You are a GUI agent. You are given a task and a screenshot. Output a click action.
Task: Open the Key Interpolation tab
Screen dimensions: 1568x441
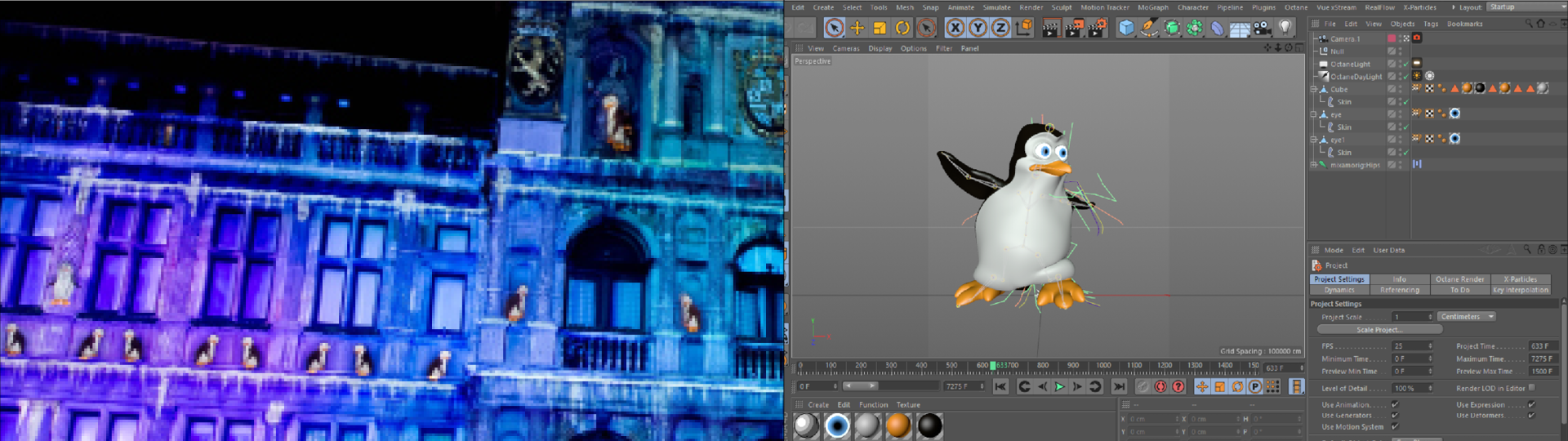(x=1520, y=290)
